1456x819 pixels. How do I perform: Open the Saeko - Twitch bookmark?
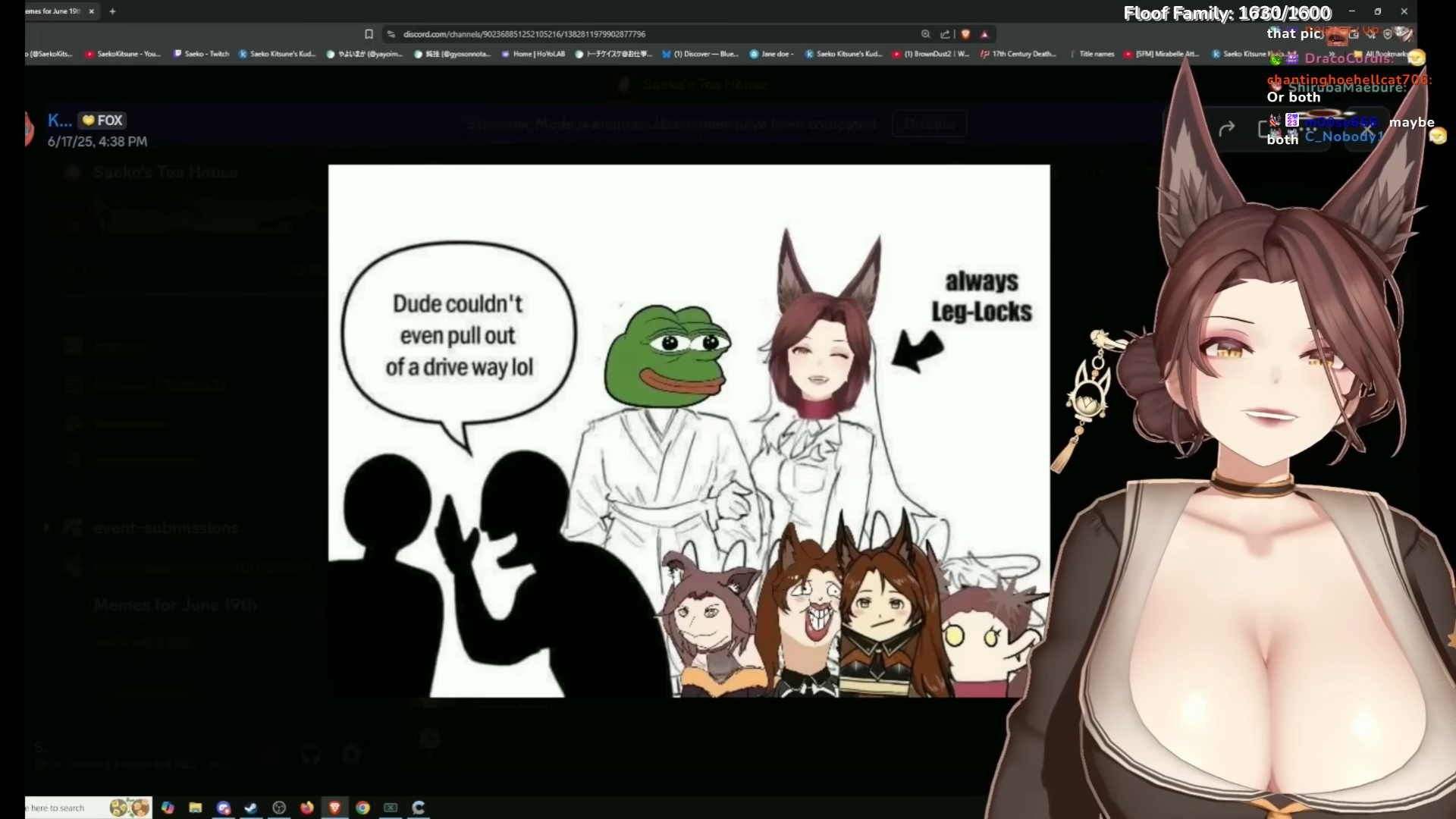coord(201,54)
